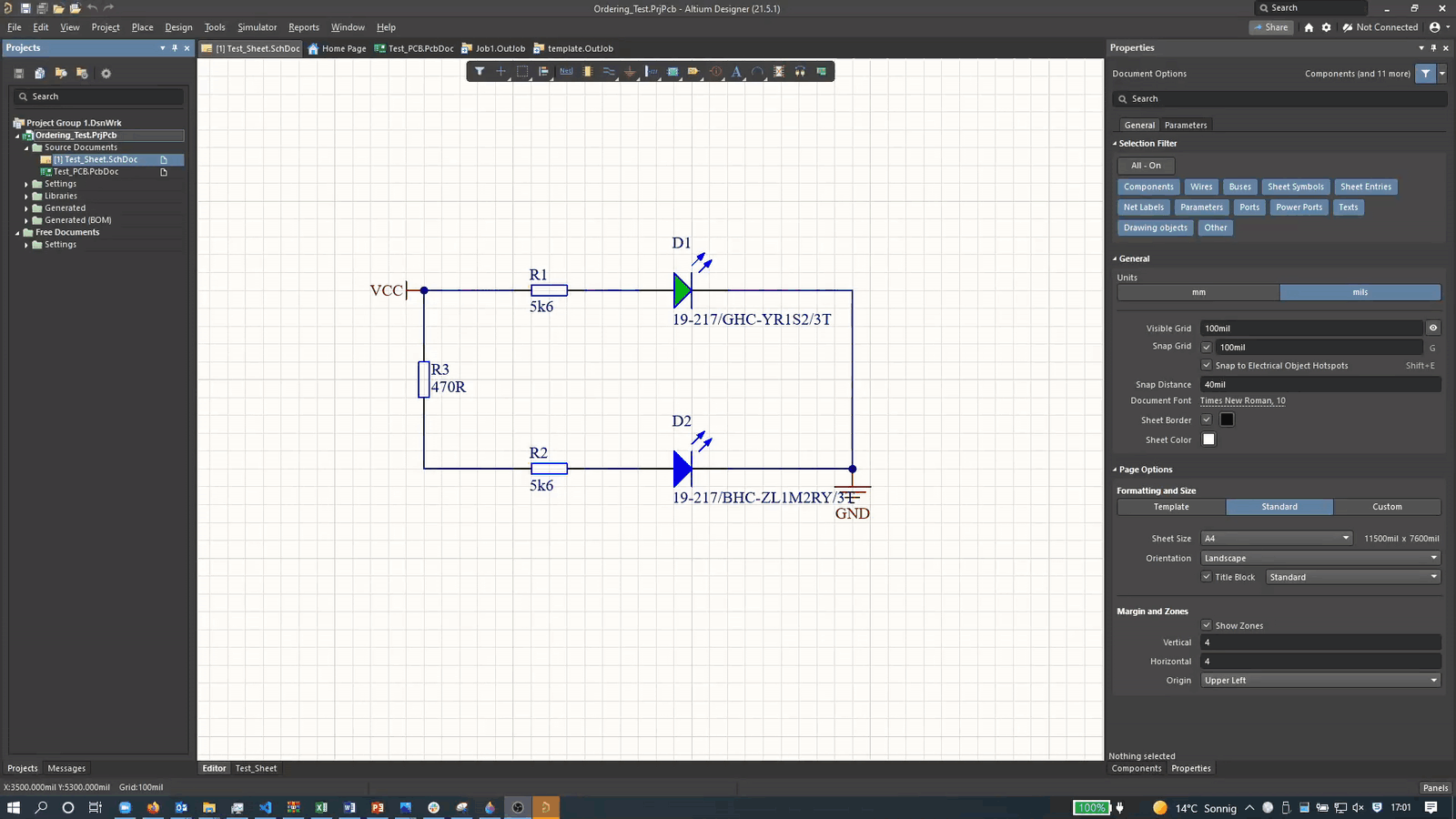Click the GND power port tool icon
The height and width of the screenshot is (819, 1456).
click(630, 71)
